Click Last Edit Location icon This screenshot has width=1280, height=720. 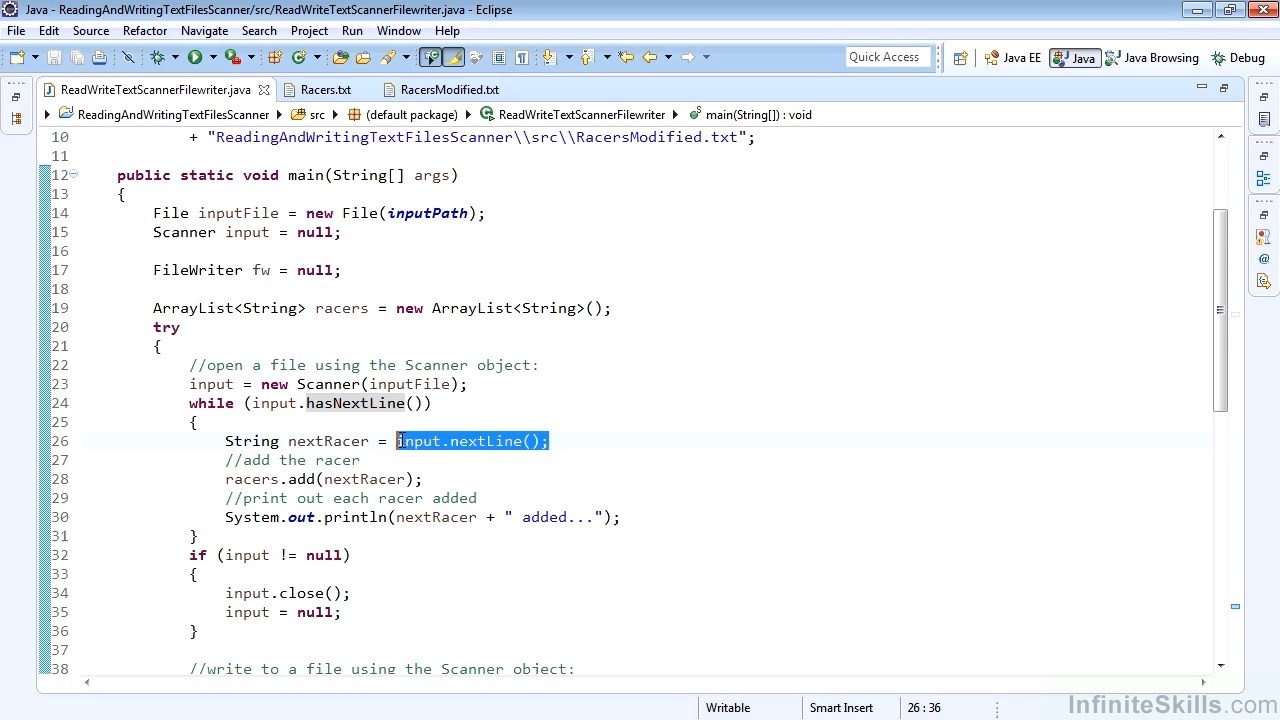626,57
